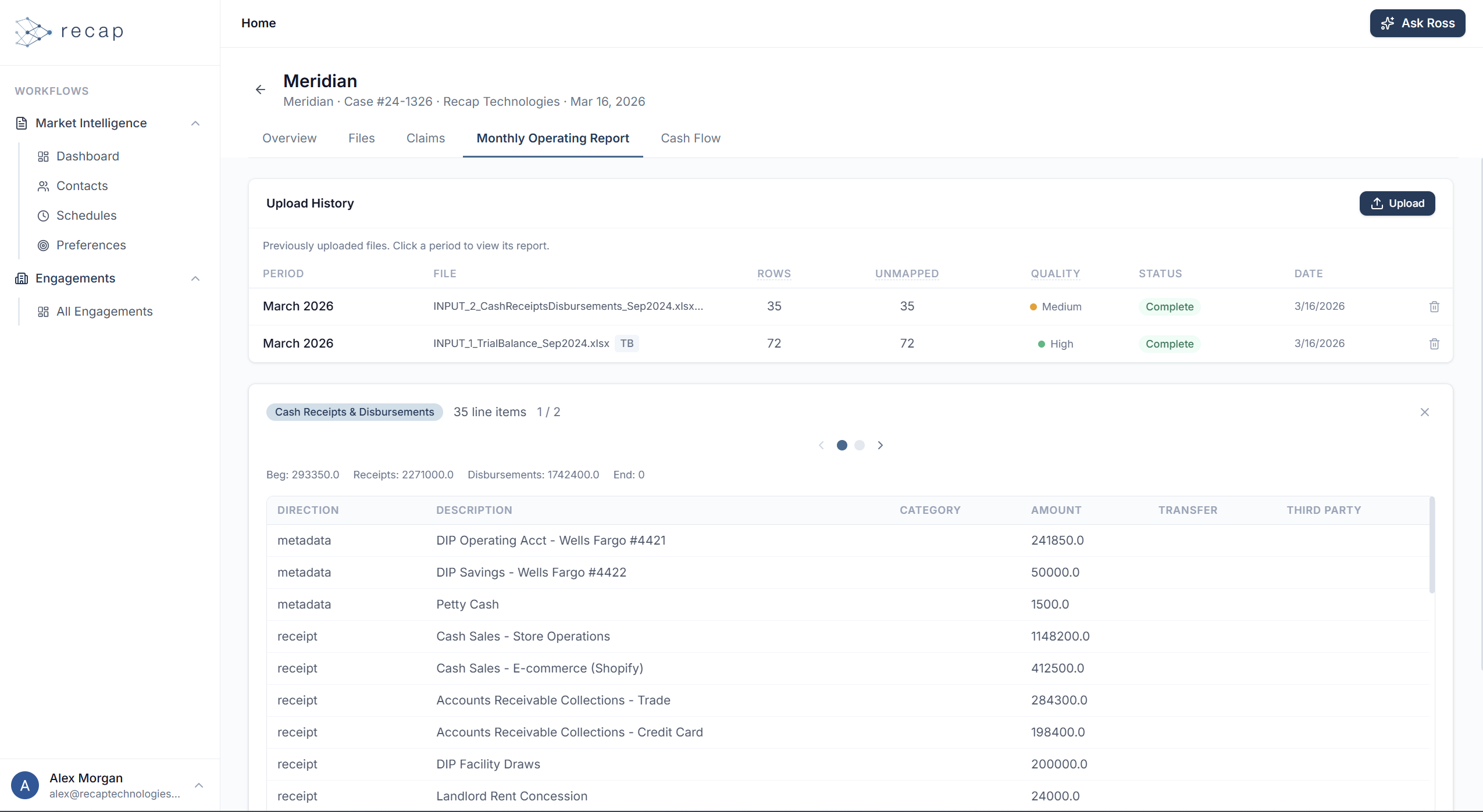Click the back arrow next to Meridian
This screenshot has height=812, width=1483.
[x=260, y=89]
